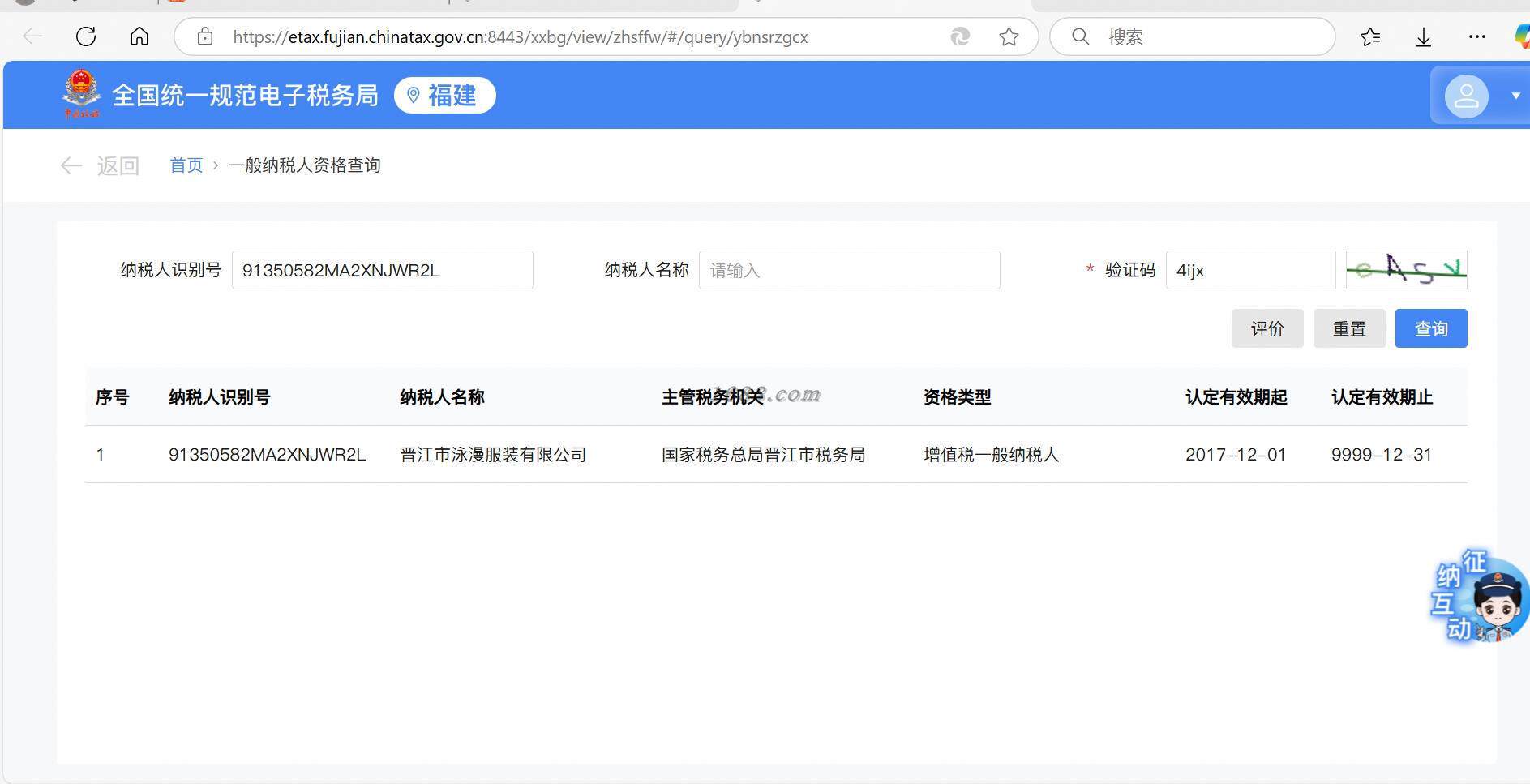1530x784 pixels.
Task: Open the favorites list icon
Action: 1370,36
